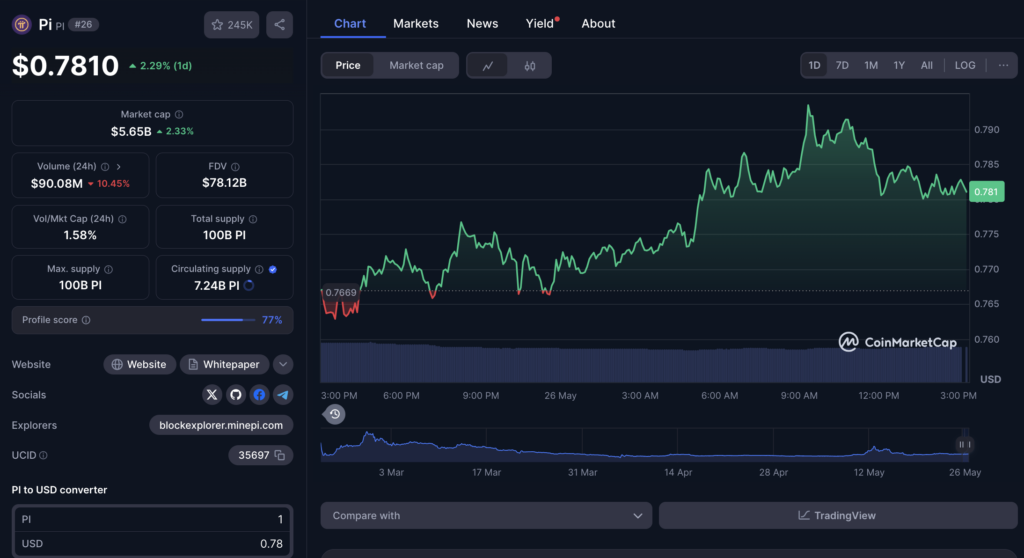Show FDV info icon
Viewport: 1024px width, 558px height.
(x=235, y=167)
